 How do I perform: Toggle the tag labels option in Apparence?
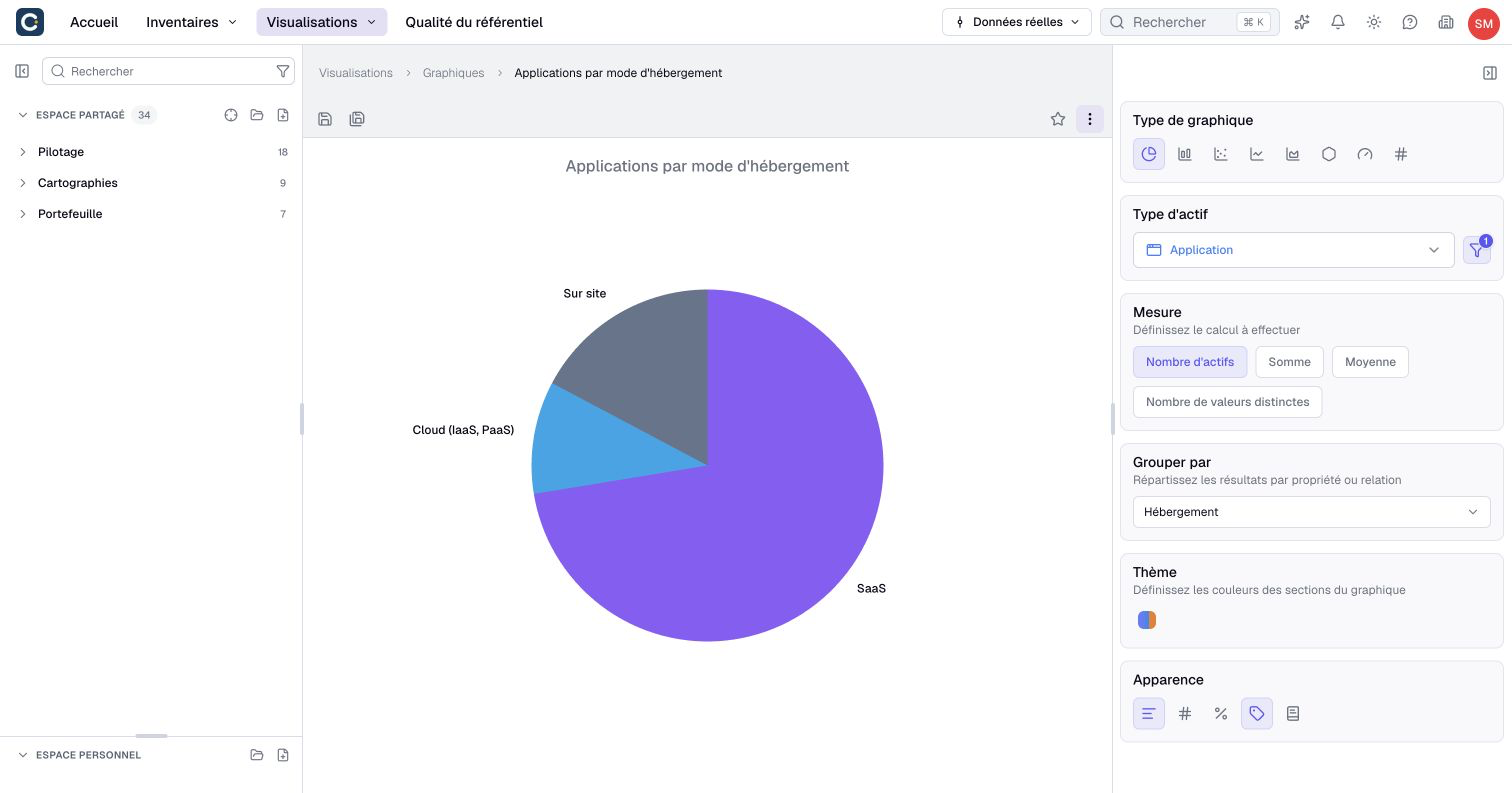pos(1257,714)
